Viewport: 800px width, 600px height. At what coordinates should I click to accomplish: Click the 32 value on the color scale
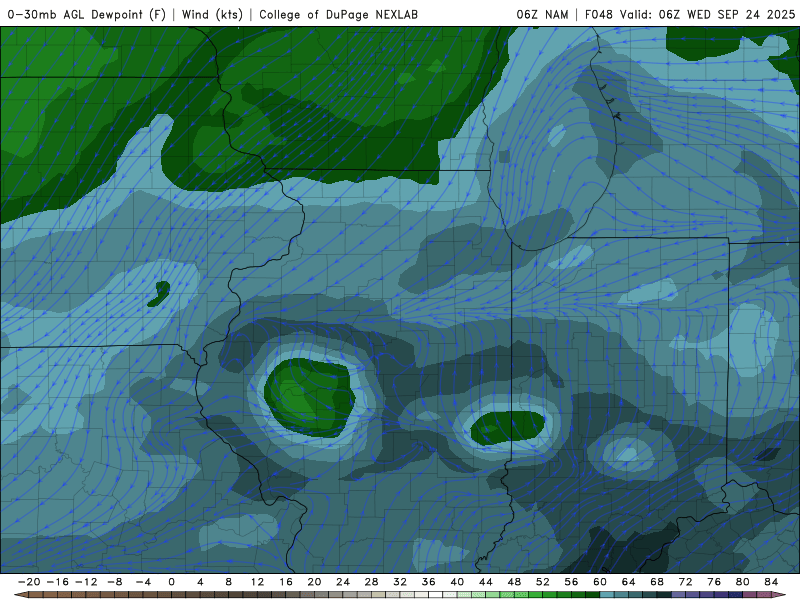400,582
